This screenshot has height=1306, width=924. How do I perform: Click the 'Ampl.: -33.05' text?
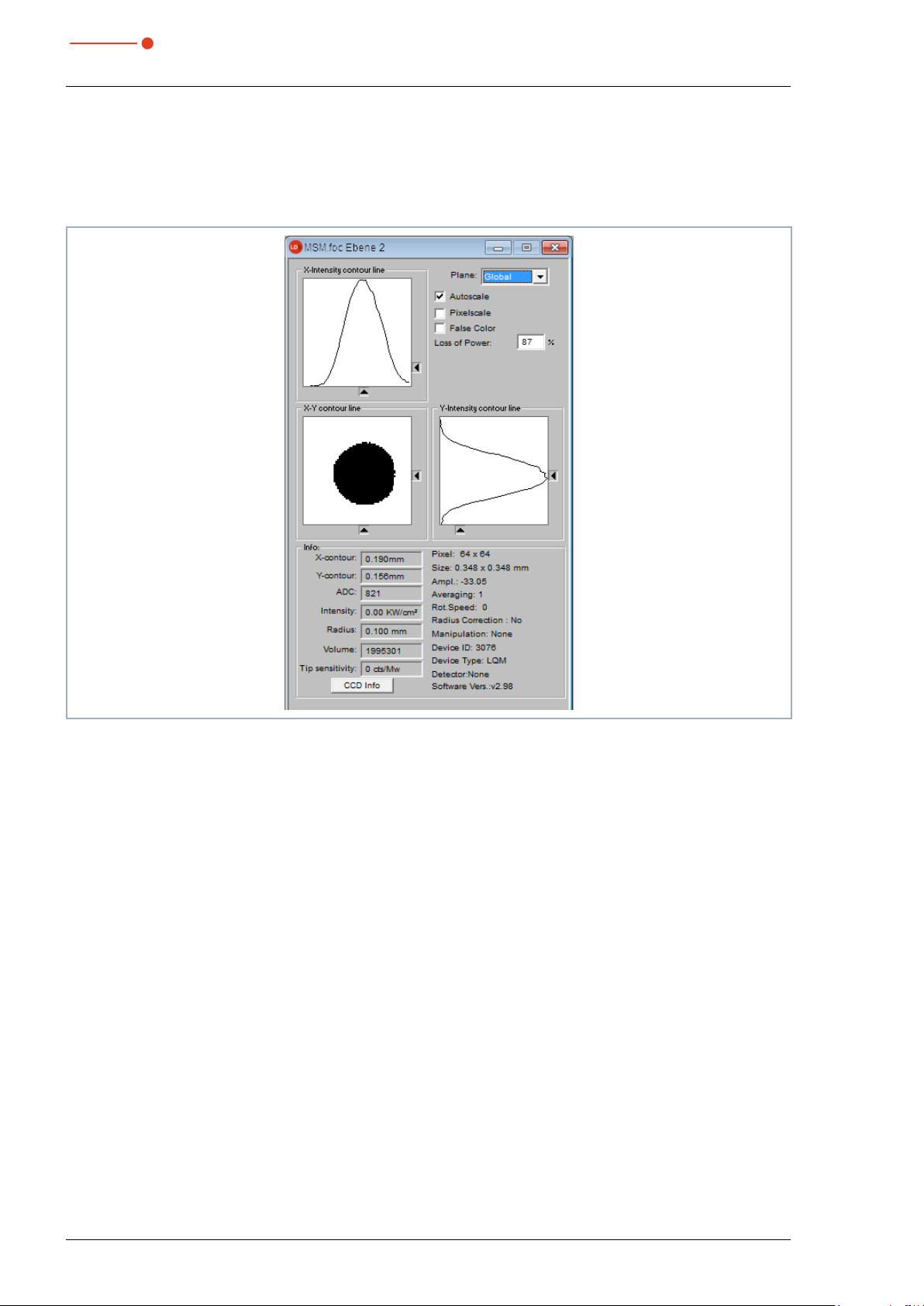click(459, 581)
